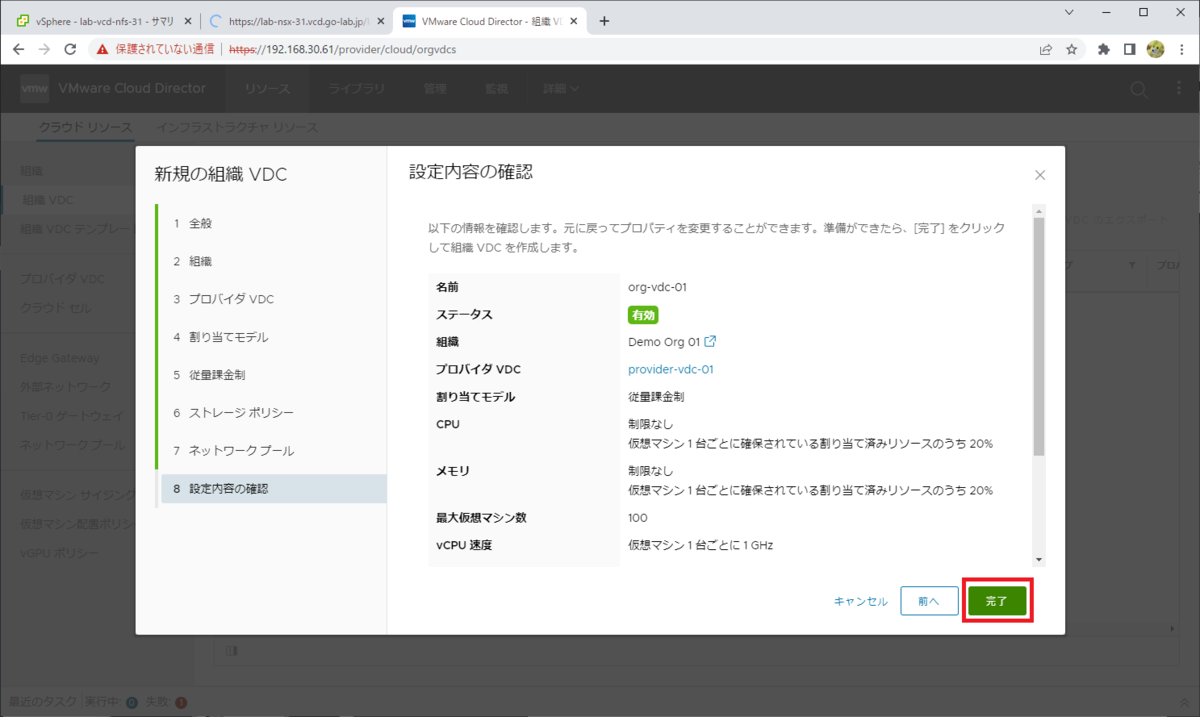
Task: Click the 有効 status badge
Action: click(642, 314)
